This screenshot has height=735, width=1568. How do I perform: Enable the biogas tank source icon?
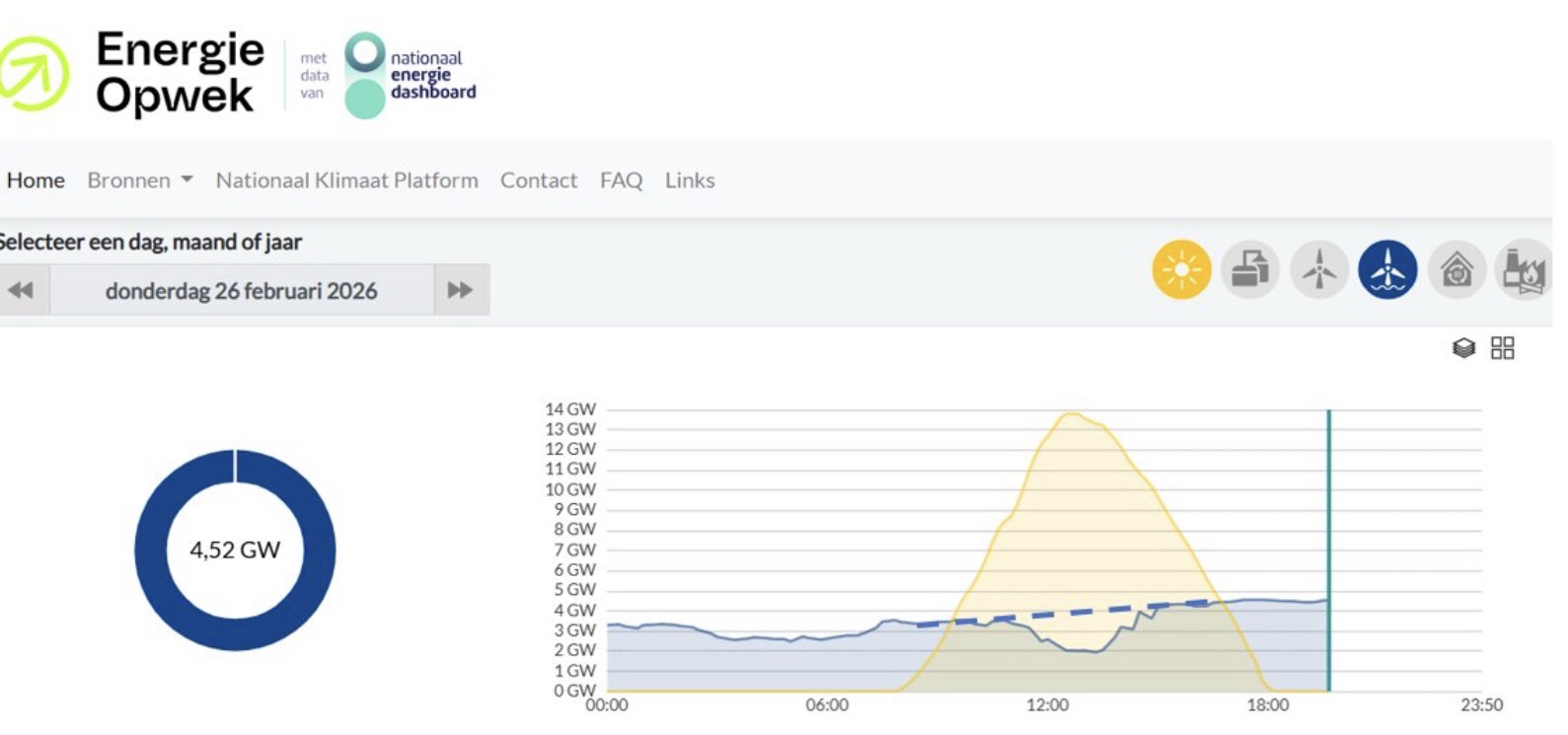pyautogui.click(x=1250, y=269)
